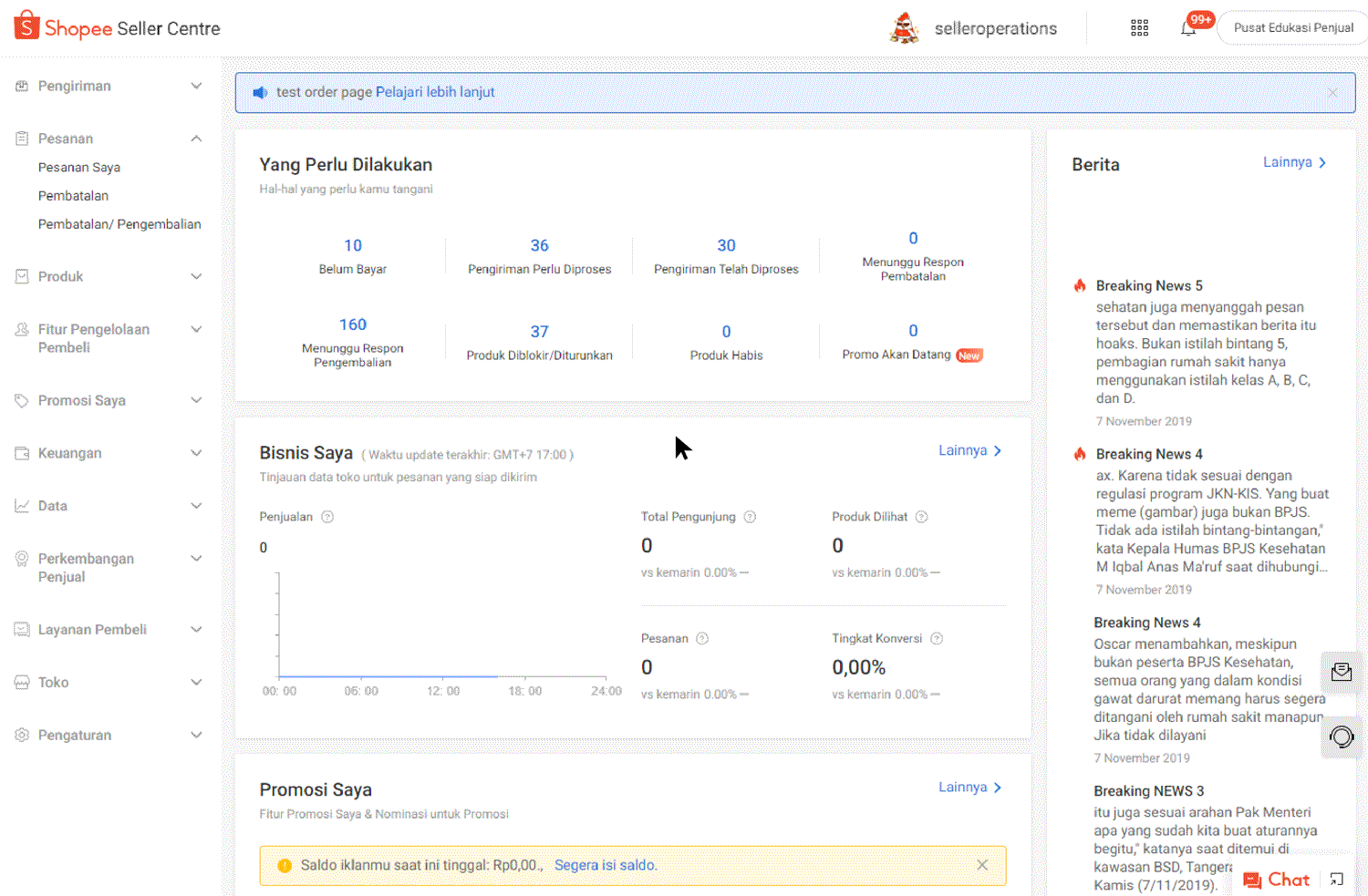The height and width of the screenshot is (896, 1368).
Task: Select Pembatalan/ Pengembalian menu item
Action: 119,224
